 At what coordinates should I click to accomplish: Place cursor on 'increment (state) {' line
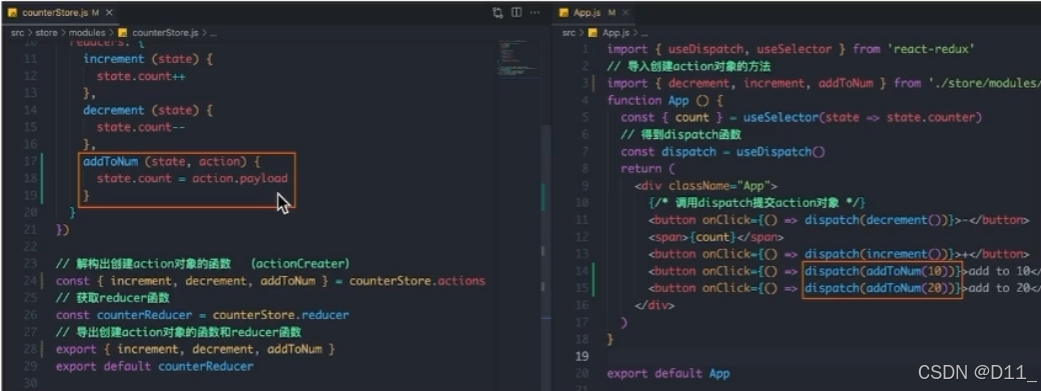tap(147, 59)
